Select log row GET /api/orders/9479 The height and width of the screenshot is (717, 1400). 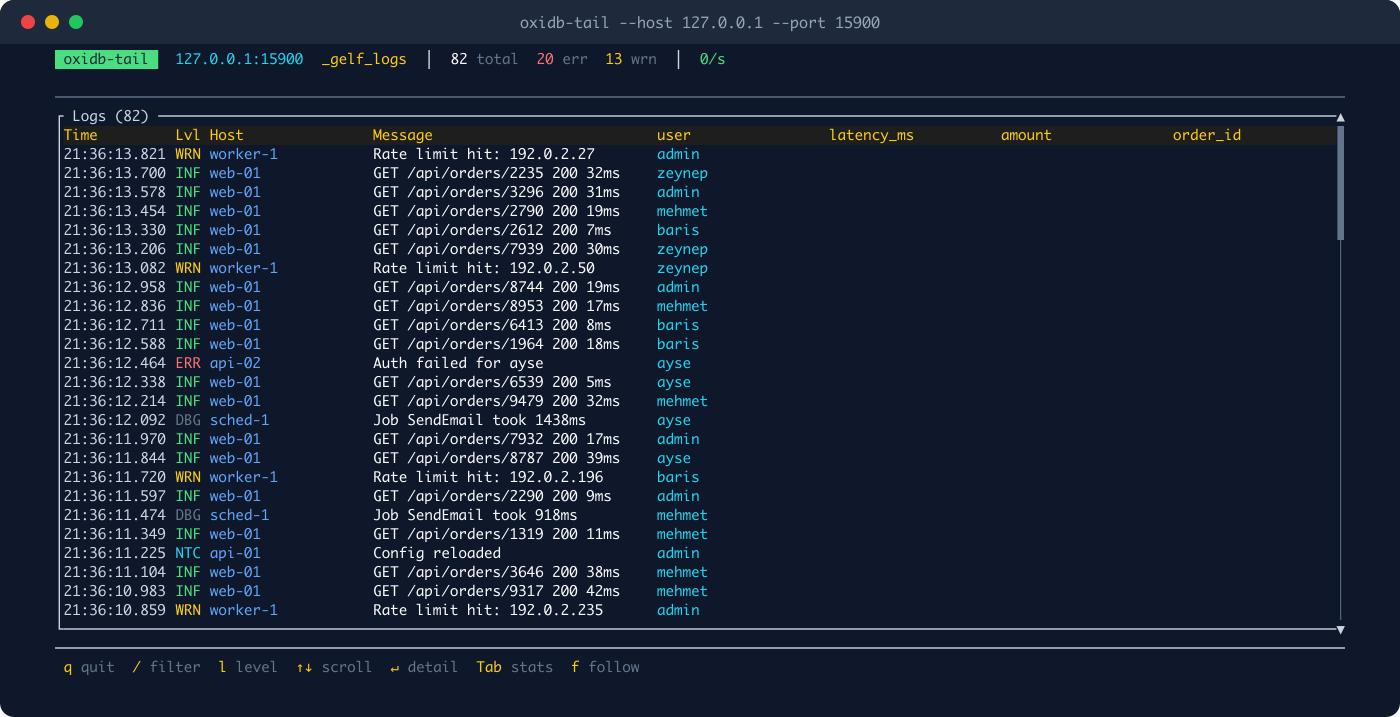coord(698,401)
